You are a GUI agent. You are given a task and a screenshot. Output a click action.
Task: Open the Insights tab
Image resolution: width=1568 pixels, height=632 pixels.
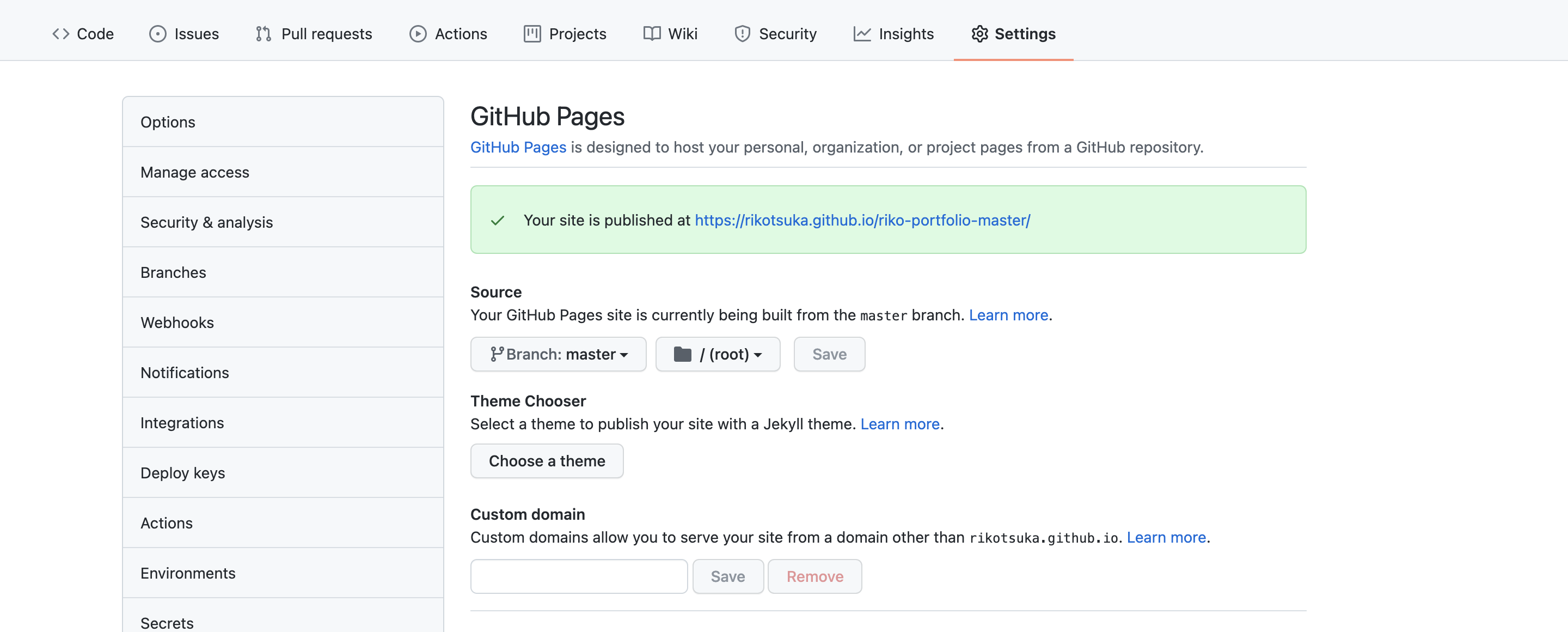click(893, 33)
